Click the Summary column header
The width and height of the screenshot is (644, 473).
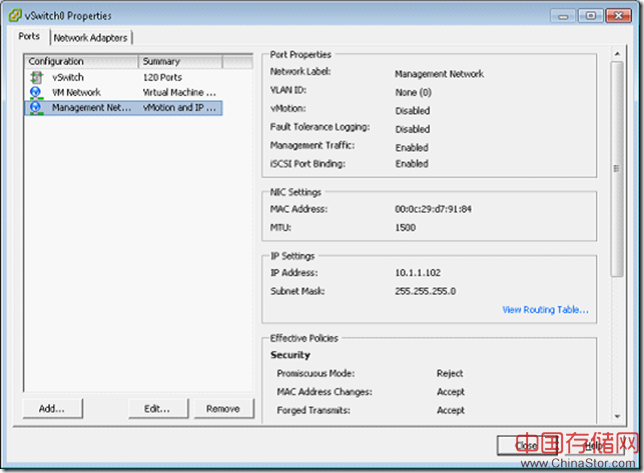pyautogui.click(x=180, y=61)
